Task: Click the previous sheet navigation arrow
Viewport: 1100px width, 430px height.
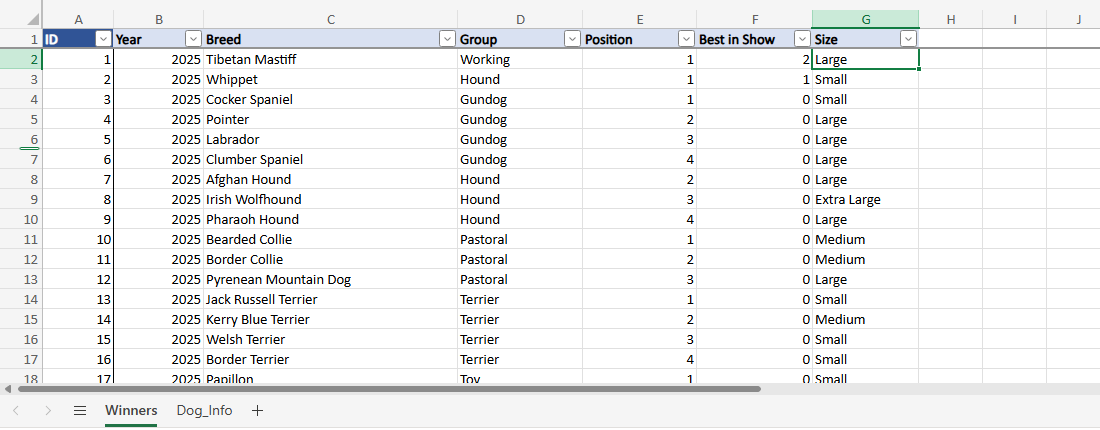Action: [17, 411]
